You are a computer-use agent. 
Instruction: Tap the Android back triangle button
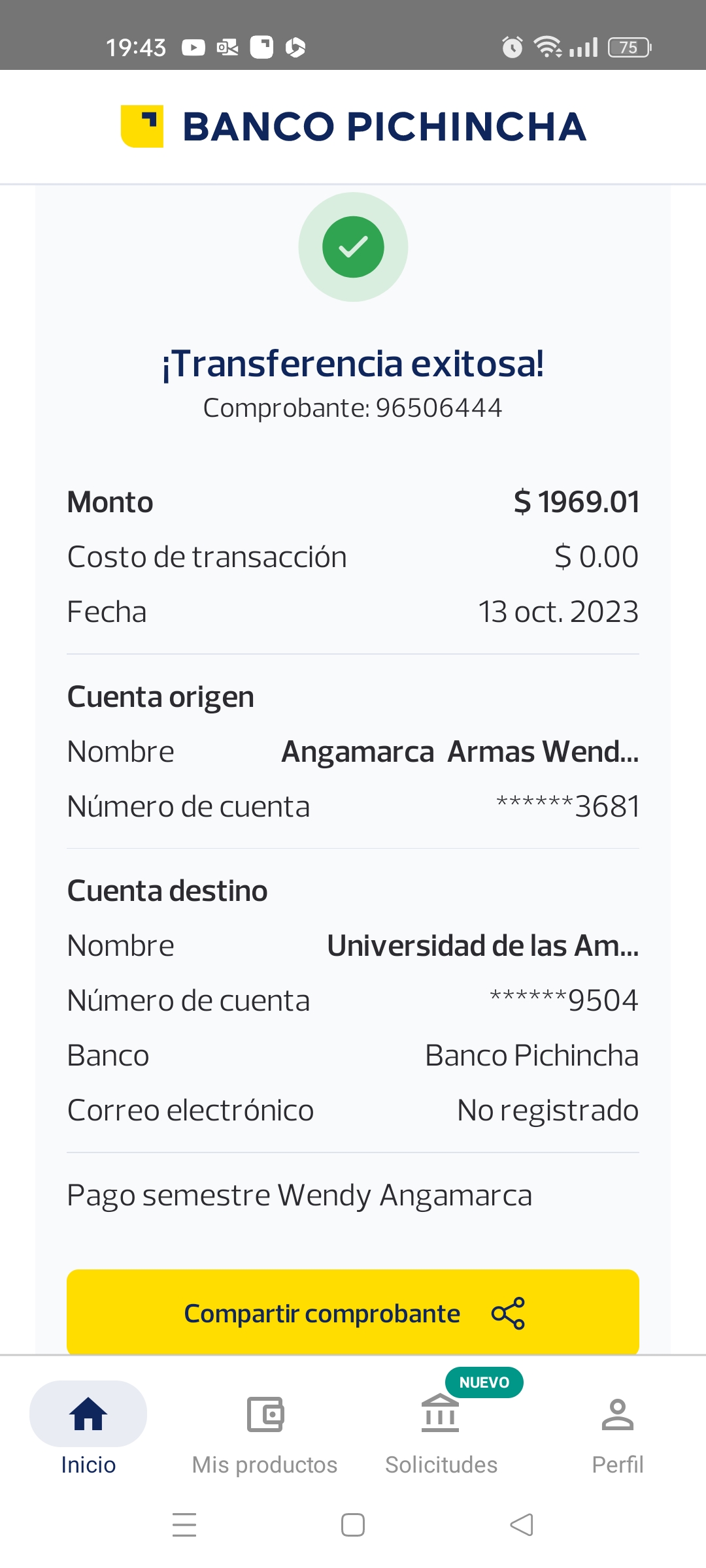pos(522,1525)
